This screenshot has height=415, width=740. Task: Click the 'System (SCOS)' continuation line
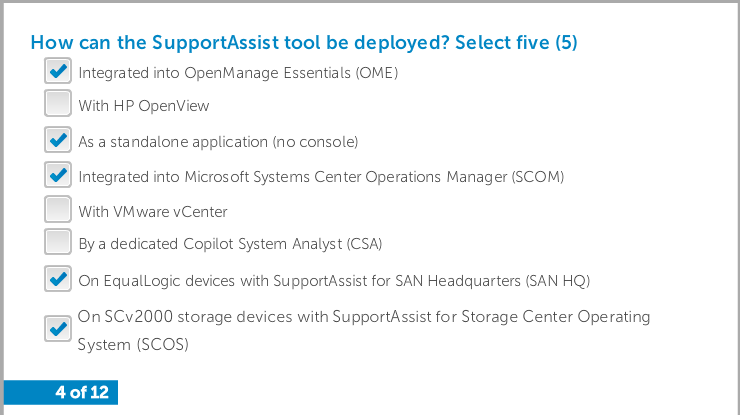coord(133,345)
